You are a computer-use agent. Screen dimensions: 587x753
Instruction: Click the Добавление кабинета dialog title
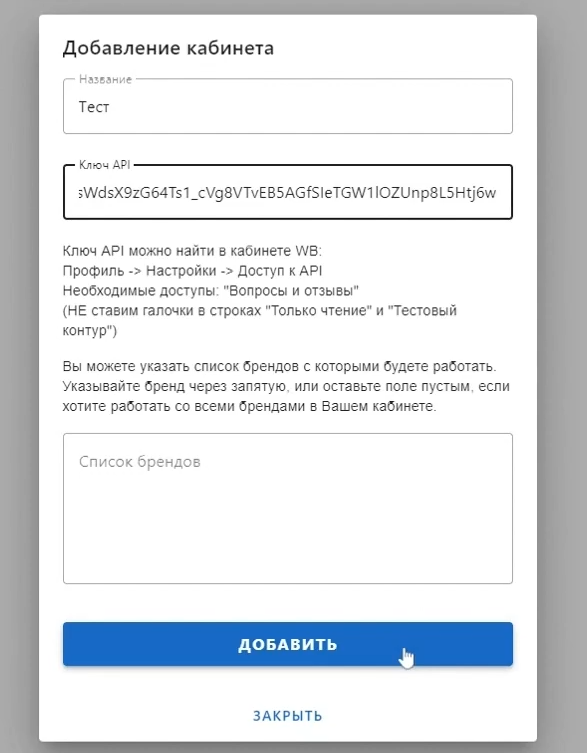point(168,48)
